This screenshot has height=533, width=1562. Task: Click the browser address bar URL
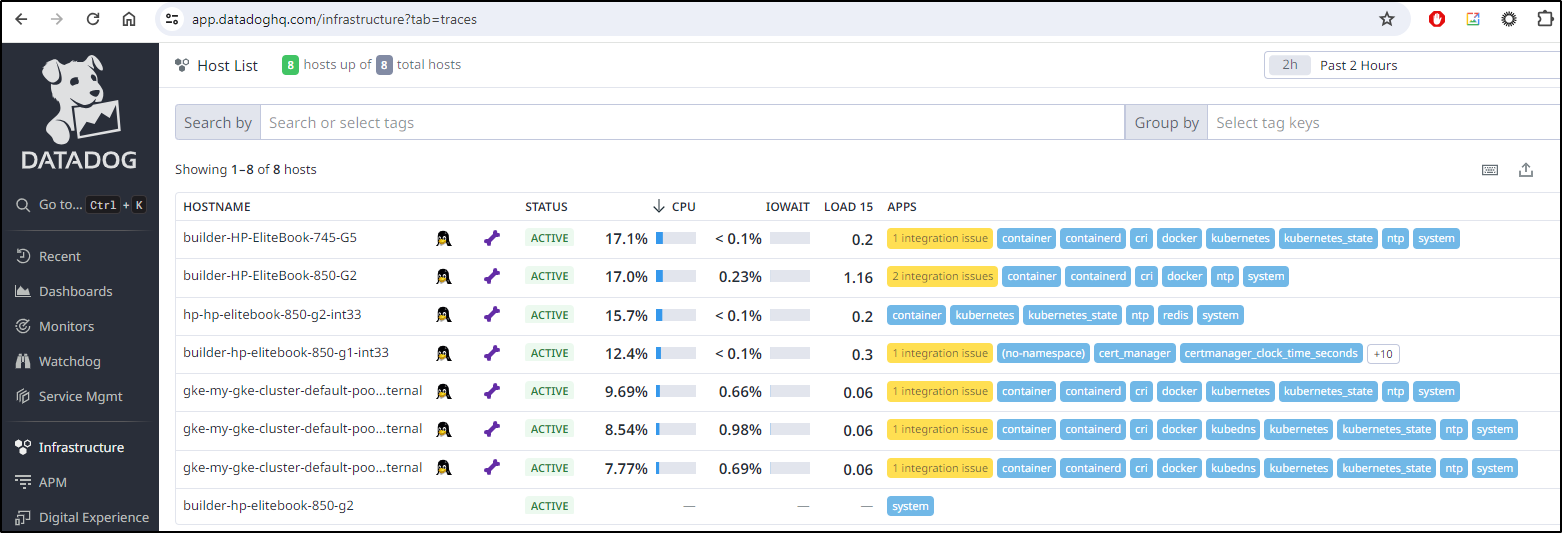(x=336, y=19)
